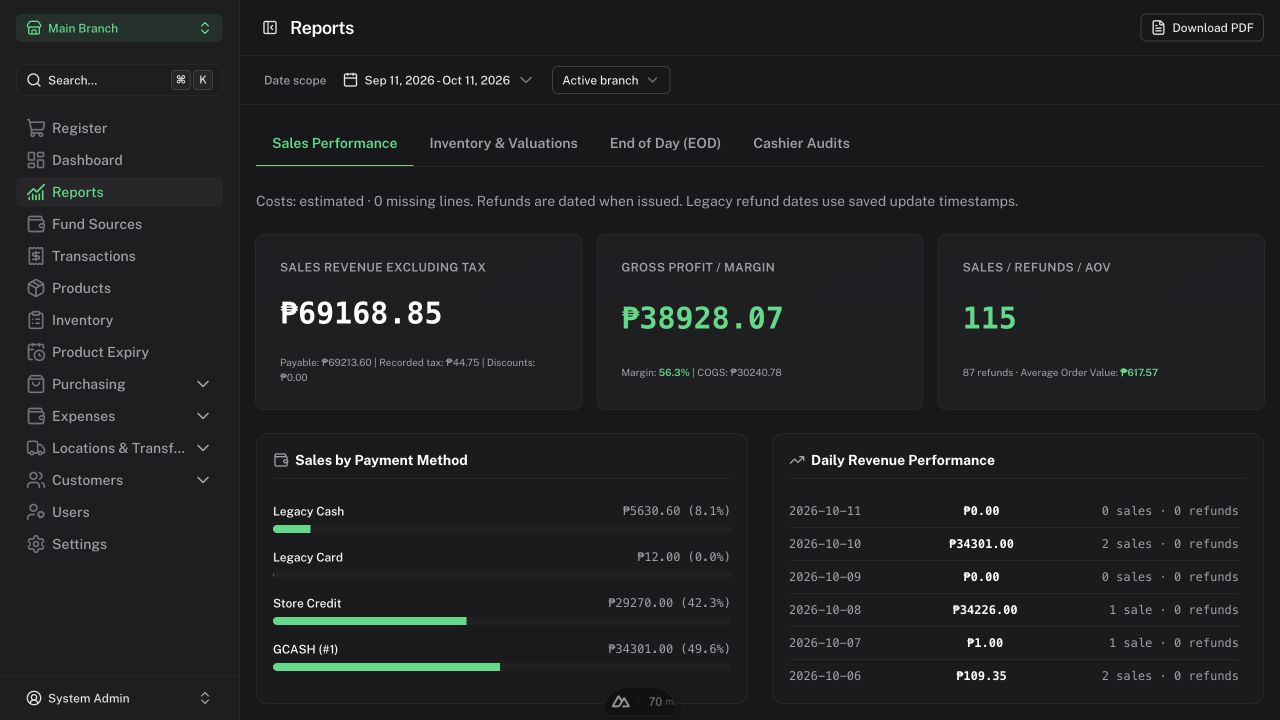Click the Transactions receipt icon
This screenshot has height=720, width=1280.
[x=36, y=256]
